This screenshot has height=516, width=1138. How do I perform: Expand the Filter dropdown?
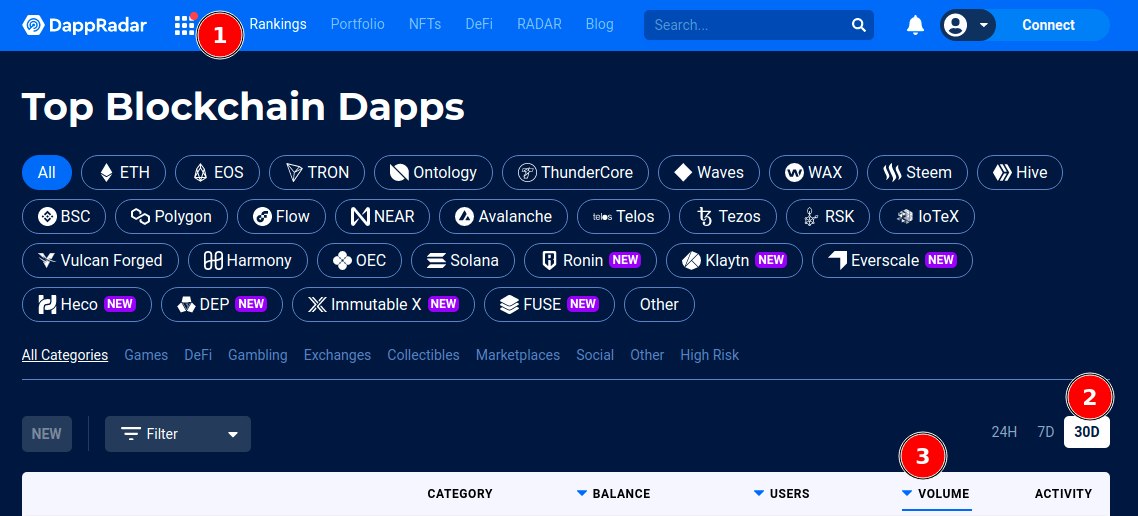178,434
